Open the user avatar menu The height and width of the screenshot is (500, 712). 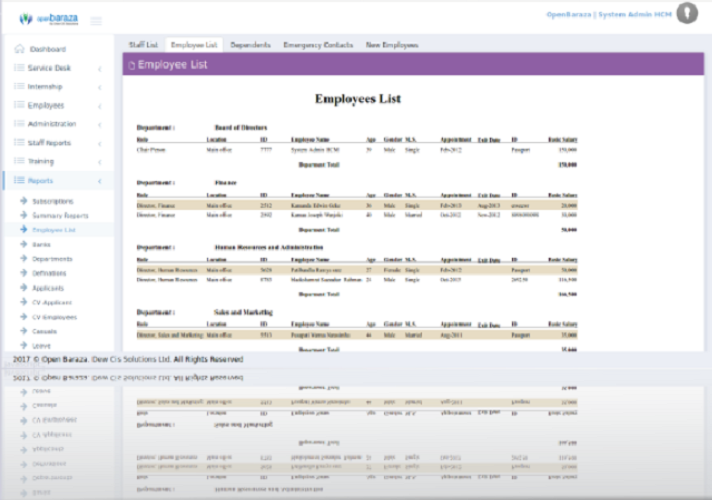pos(687,13)
